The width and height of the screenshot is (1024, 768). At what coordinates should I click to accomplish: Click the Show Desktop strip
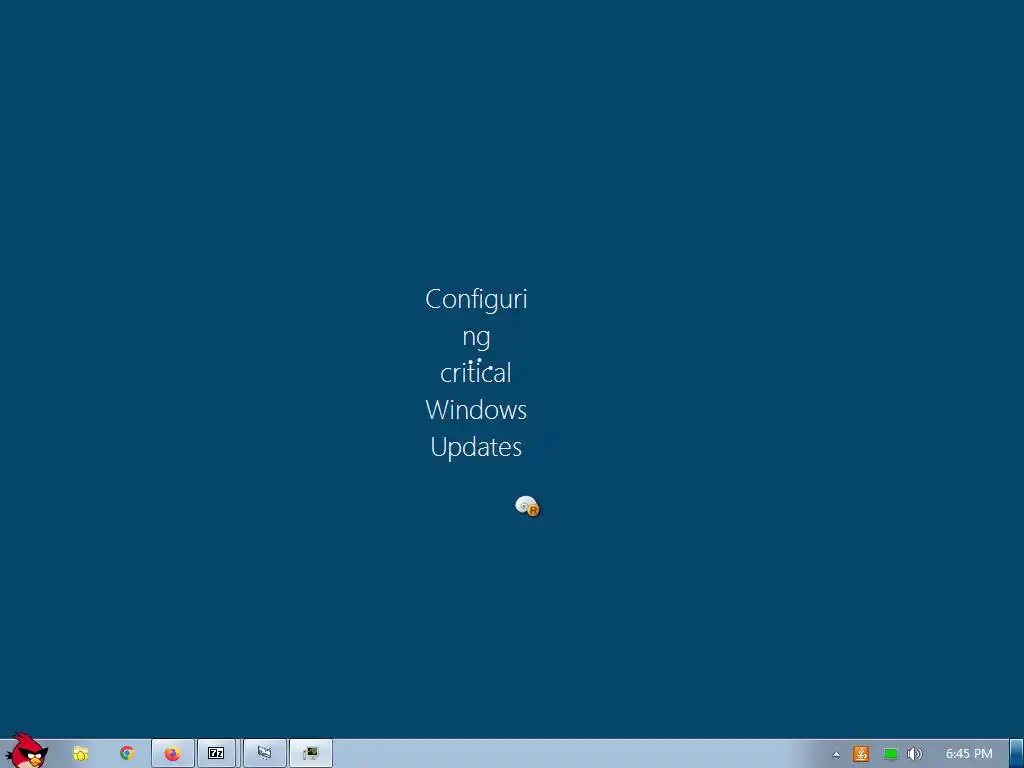[x=1017, y=754]
